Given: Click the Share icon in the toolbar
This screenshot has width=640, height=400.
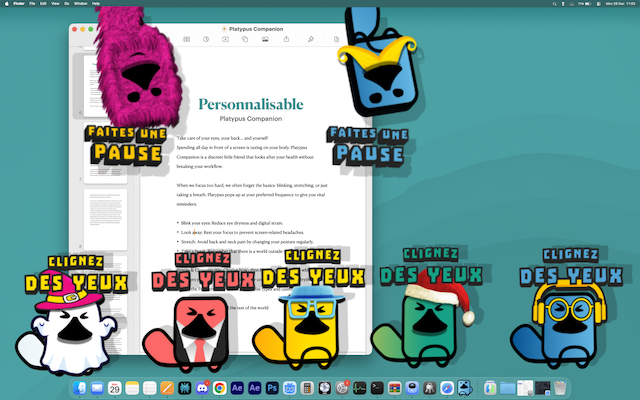Looking at the screenshot, I should pos(287,39).
